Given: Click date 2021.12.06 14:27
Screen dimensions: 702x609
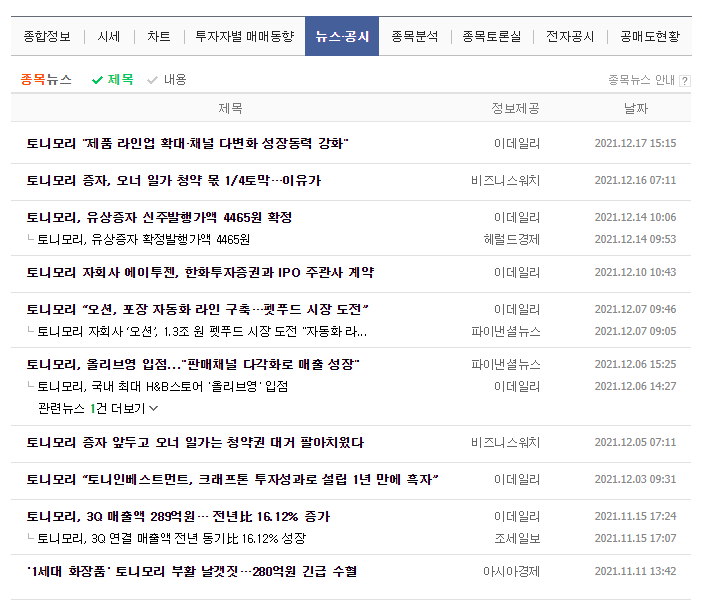Looking at the screenshot, I should click(x=635, y=386).
